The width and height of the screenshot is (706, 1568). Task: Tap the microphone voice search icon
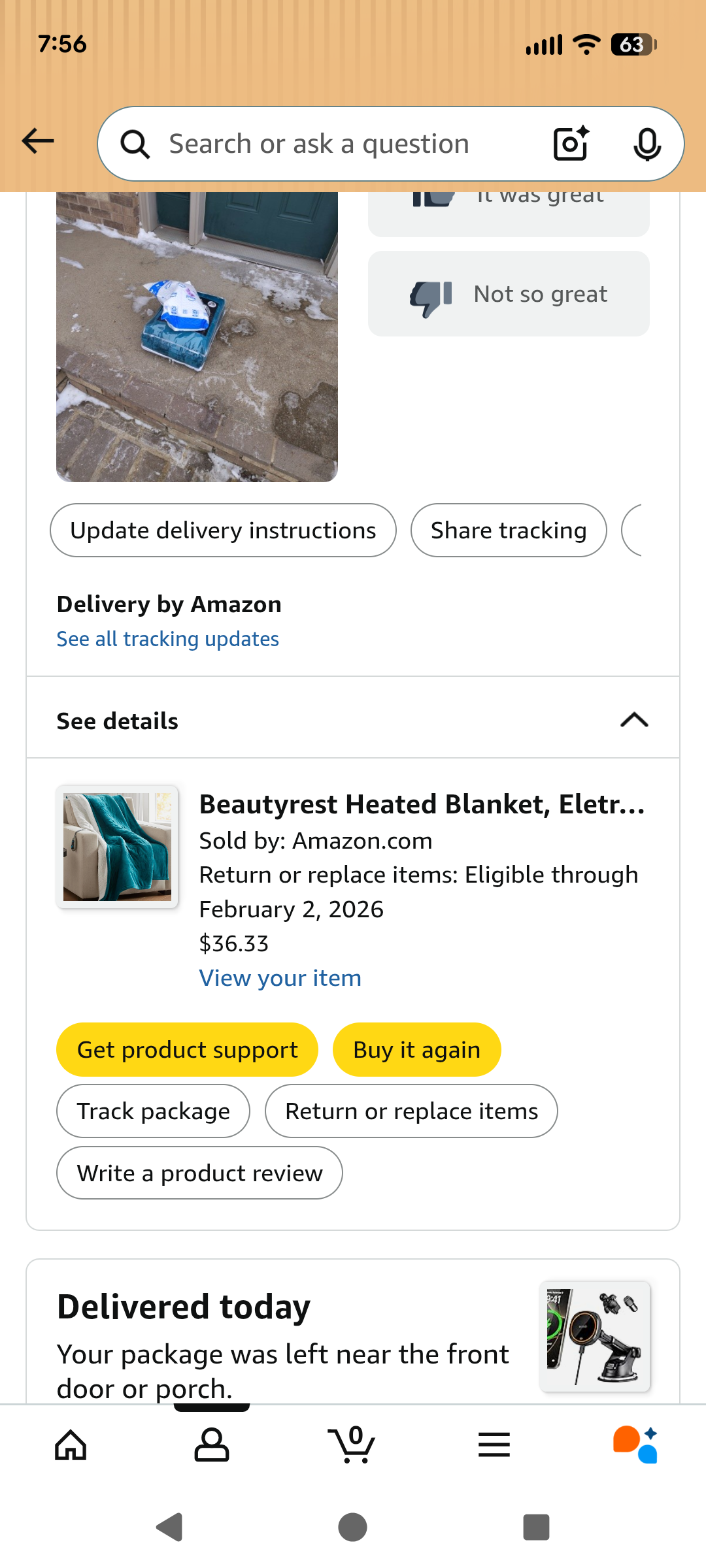pos(647,144)
